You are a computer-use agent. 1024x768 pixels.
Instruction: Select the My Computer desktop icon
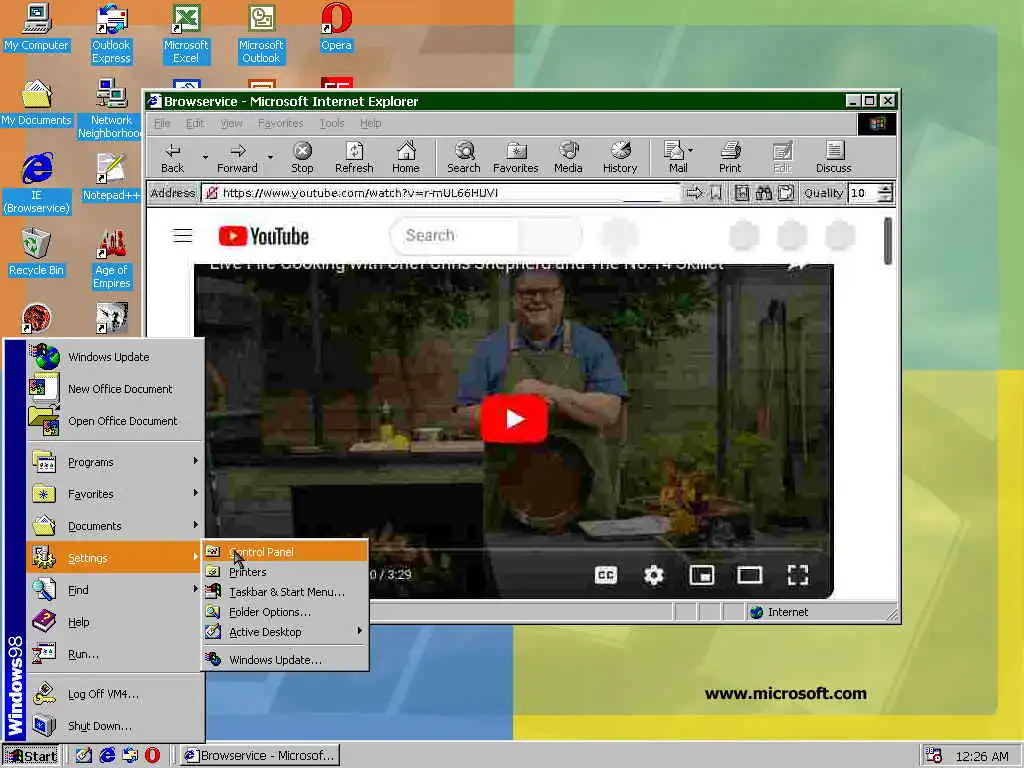pyautogui.click(x=37, y=27)
